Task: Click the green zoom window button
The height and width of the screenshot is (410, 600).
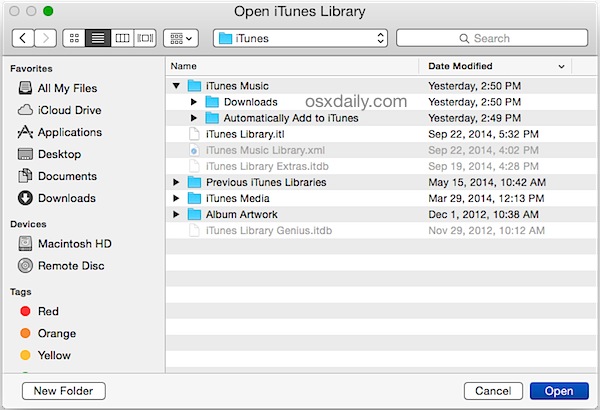Action: [48, 11]
